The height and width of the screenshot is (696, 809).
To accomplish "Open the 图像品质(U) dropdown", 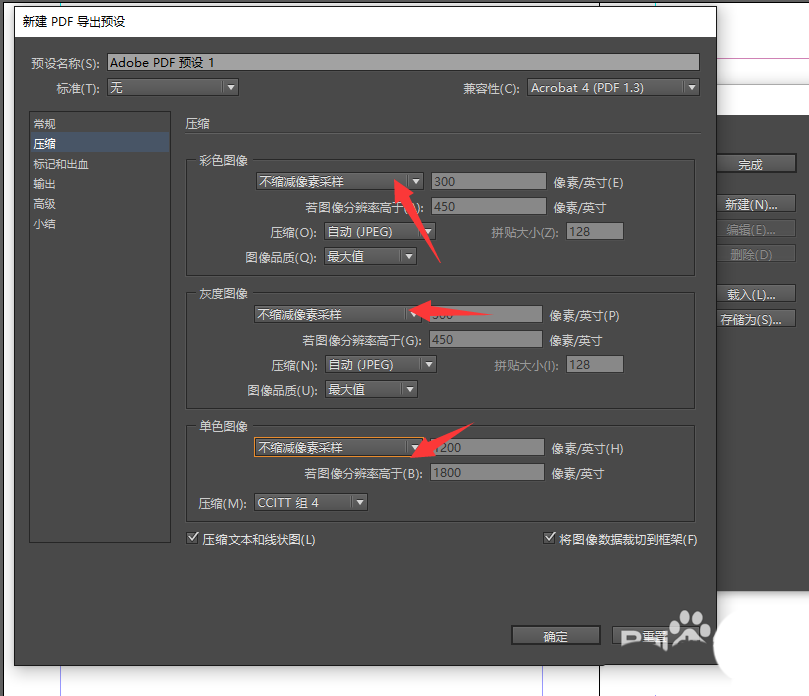I will 371,390.
